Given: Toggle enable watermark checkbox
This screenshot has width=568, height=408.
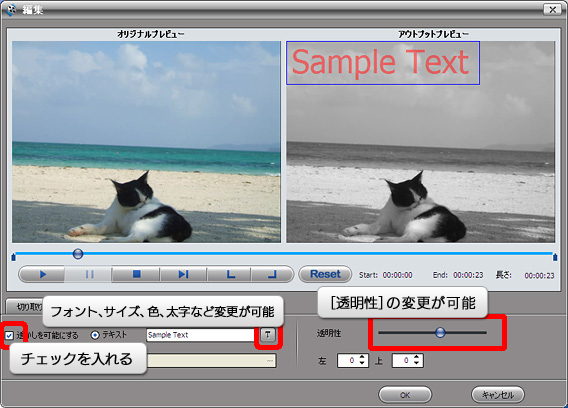Looking at the screenshot, I should pyautogui.click(x=9, y=336).
